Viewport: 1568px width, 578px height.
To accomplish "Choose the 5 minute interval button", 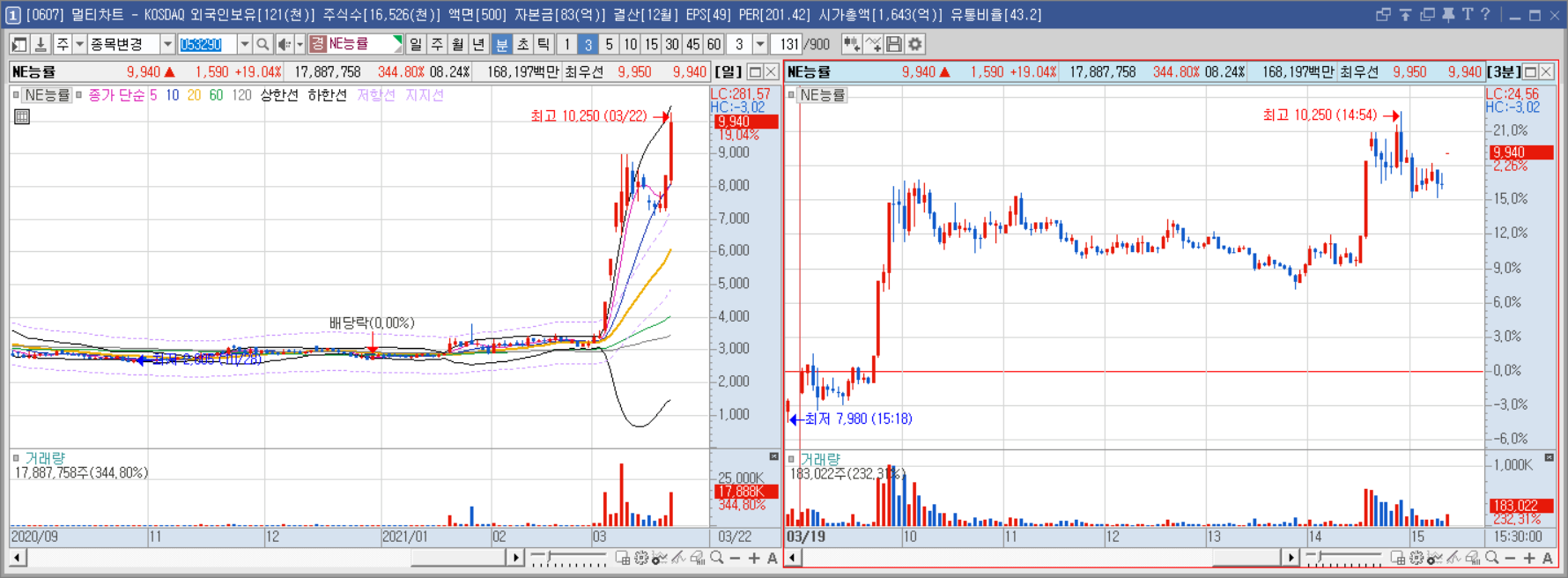I will pyautogui.click(x=610, y=44).
